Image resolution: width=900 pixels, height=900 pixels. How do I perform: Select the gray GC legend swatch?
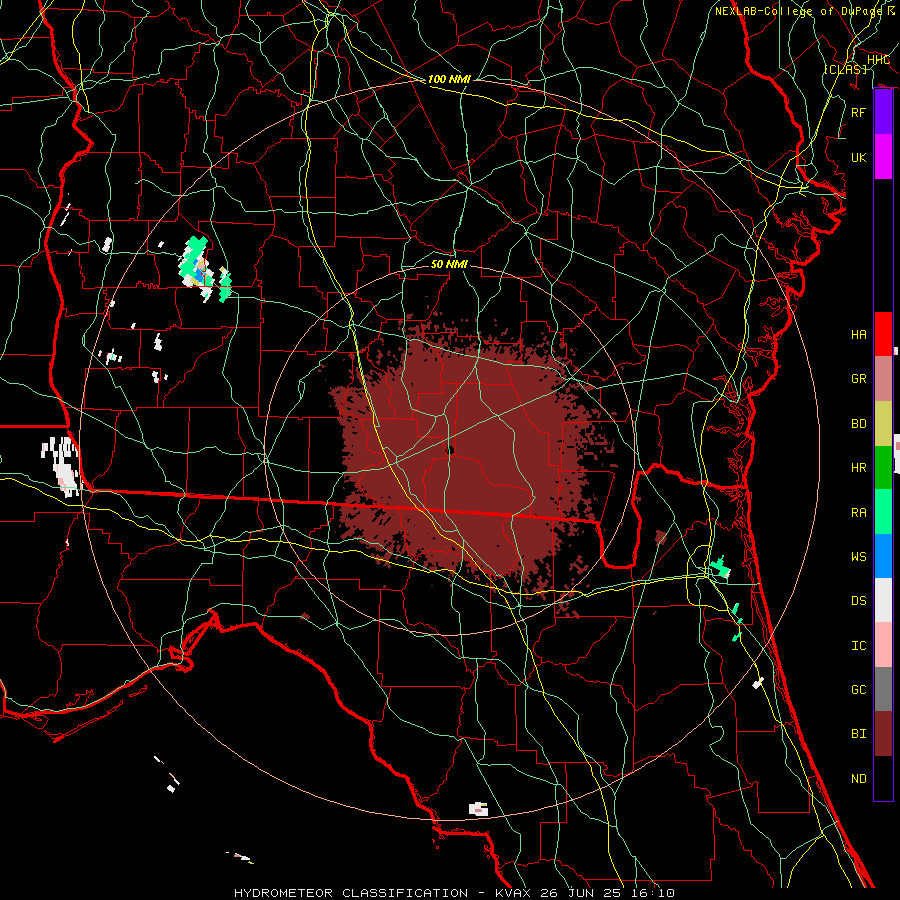click(x=883, y=689)
